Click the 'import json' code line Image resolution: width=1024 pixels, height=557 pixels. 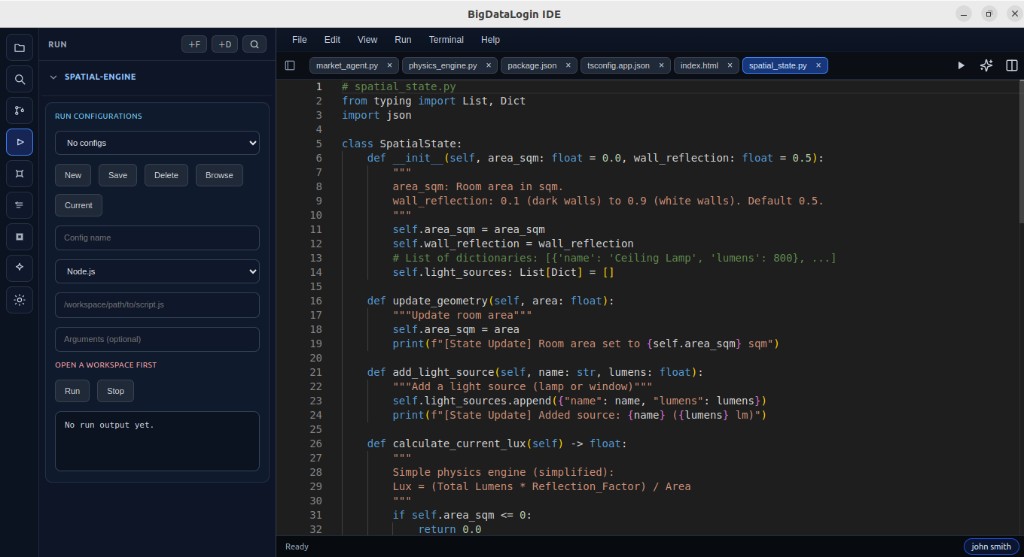tap(377, 115)
